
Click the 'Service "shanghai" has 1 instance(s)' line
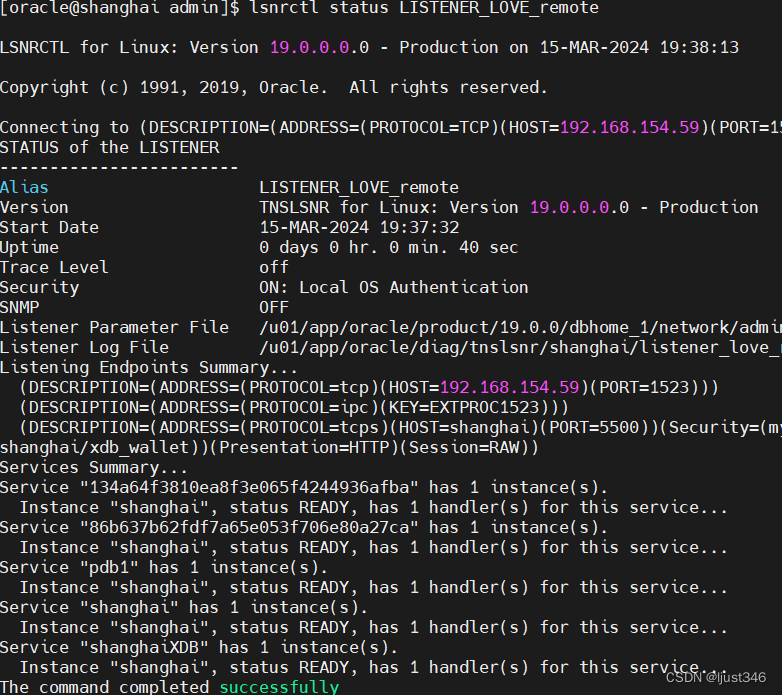coord(184,608)
